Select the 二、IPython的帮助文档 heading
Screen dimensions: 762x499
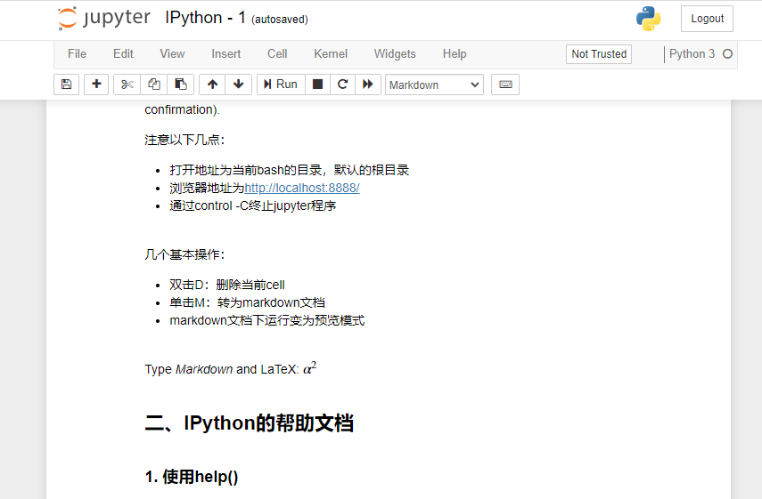[x=249, y=423]
